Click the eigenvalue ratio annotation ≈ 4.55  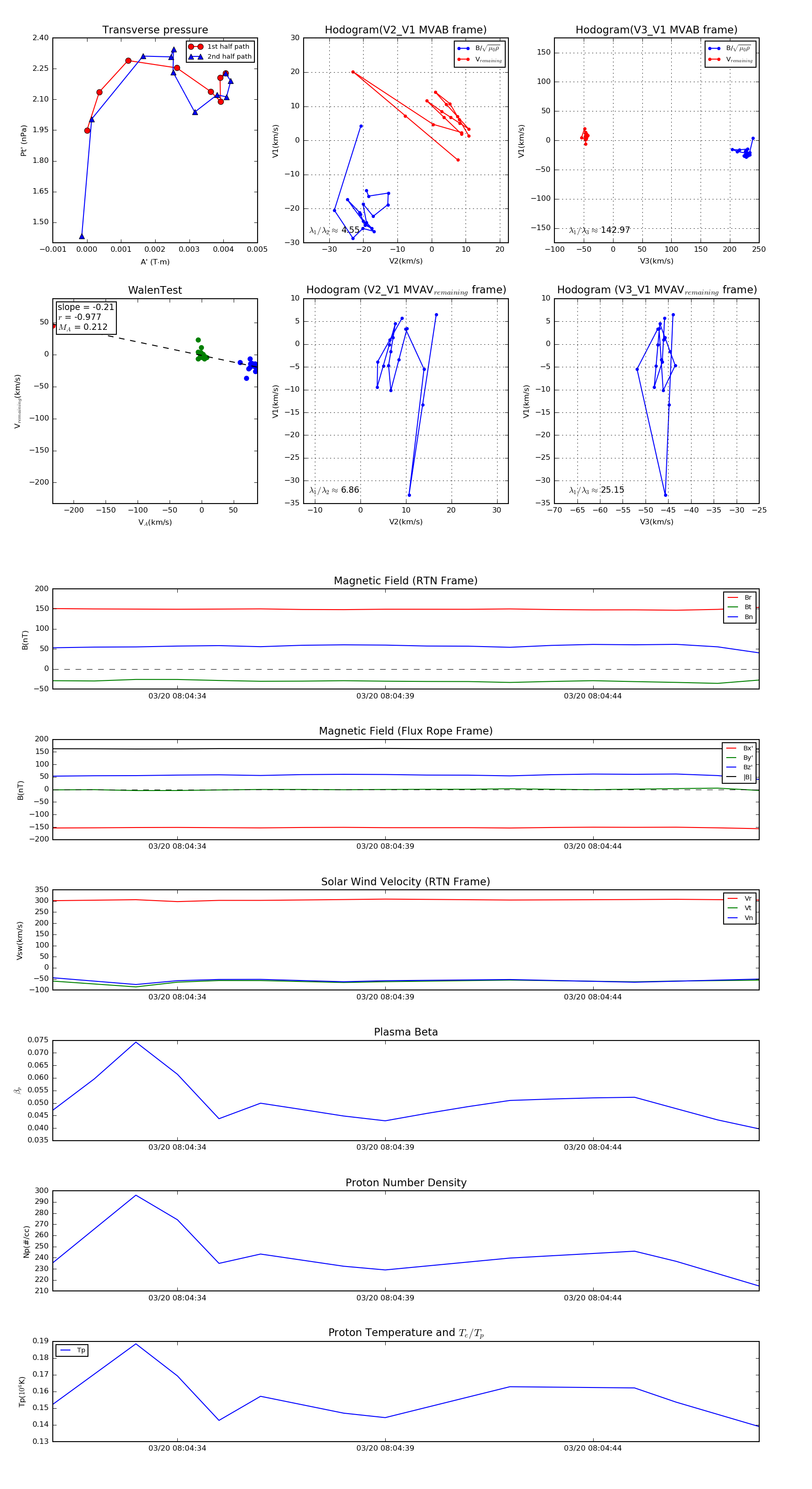pyautogui.click(x=334, y=230)
